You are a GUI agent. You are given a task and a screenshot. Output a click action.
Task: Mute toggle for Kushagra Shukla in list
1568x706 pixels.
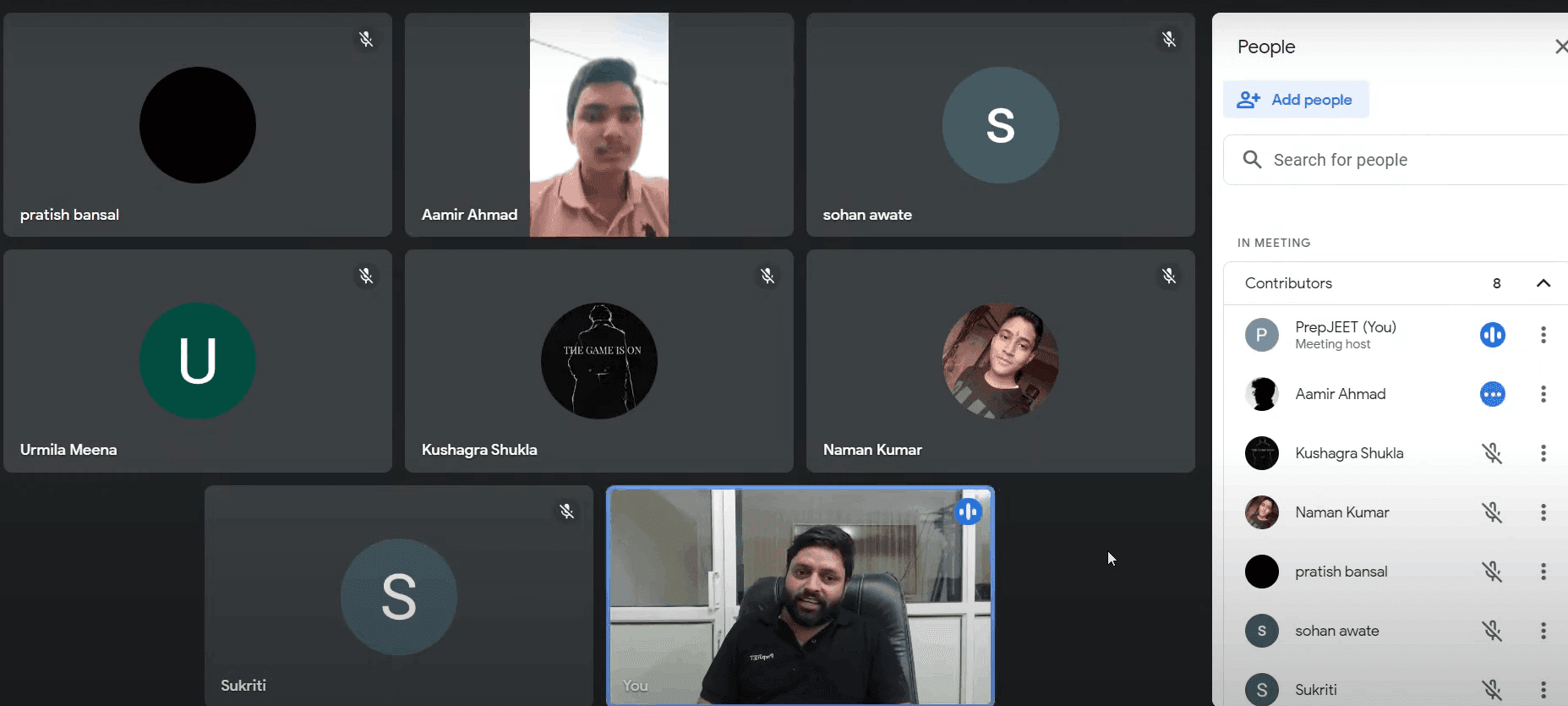[1492, 453]
